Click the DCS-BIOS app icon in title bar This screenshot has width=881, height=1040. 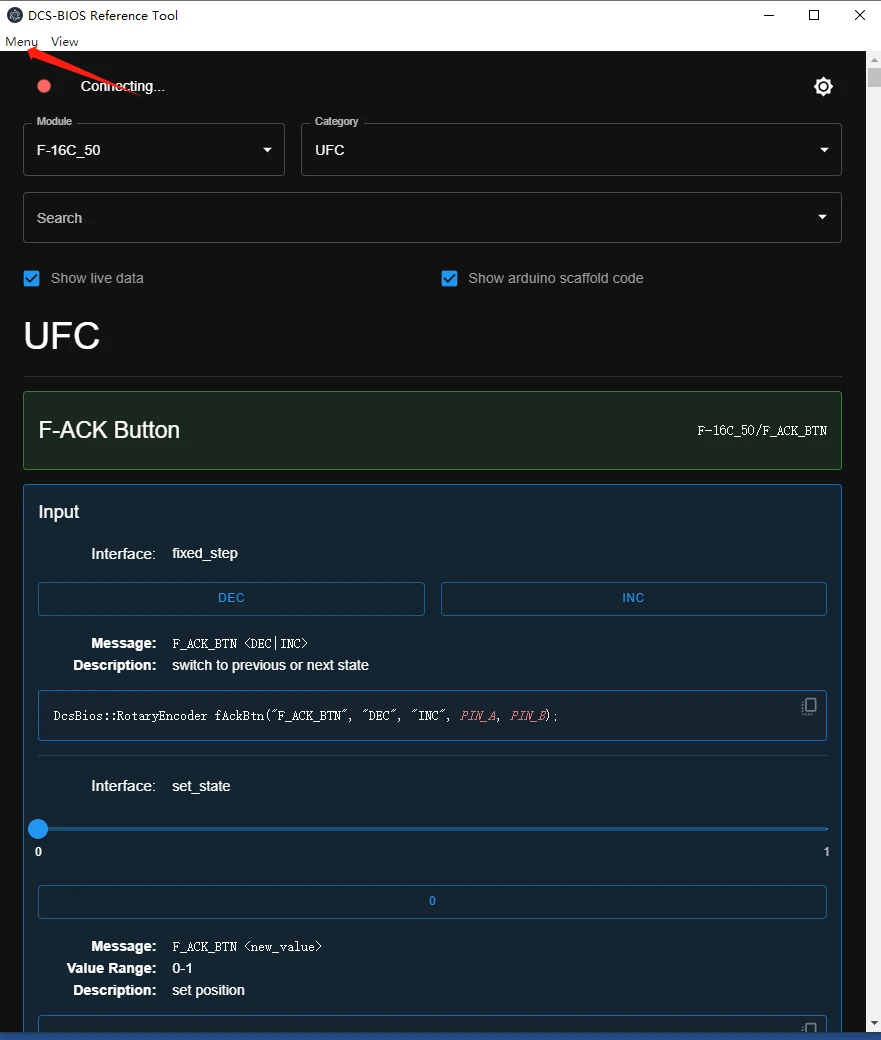(15, 15)
